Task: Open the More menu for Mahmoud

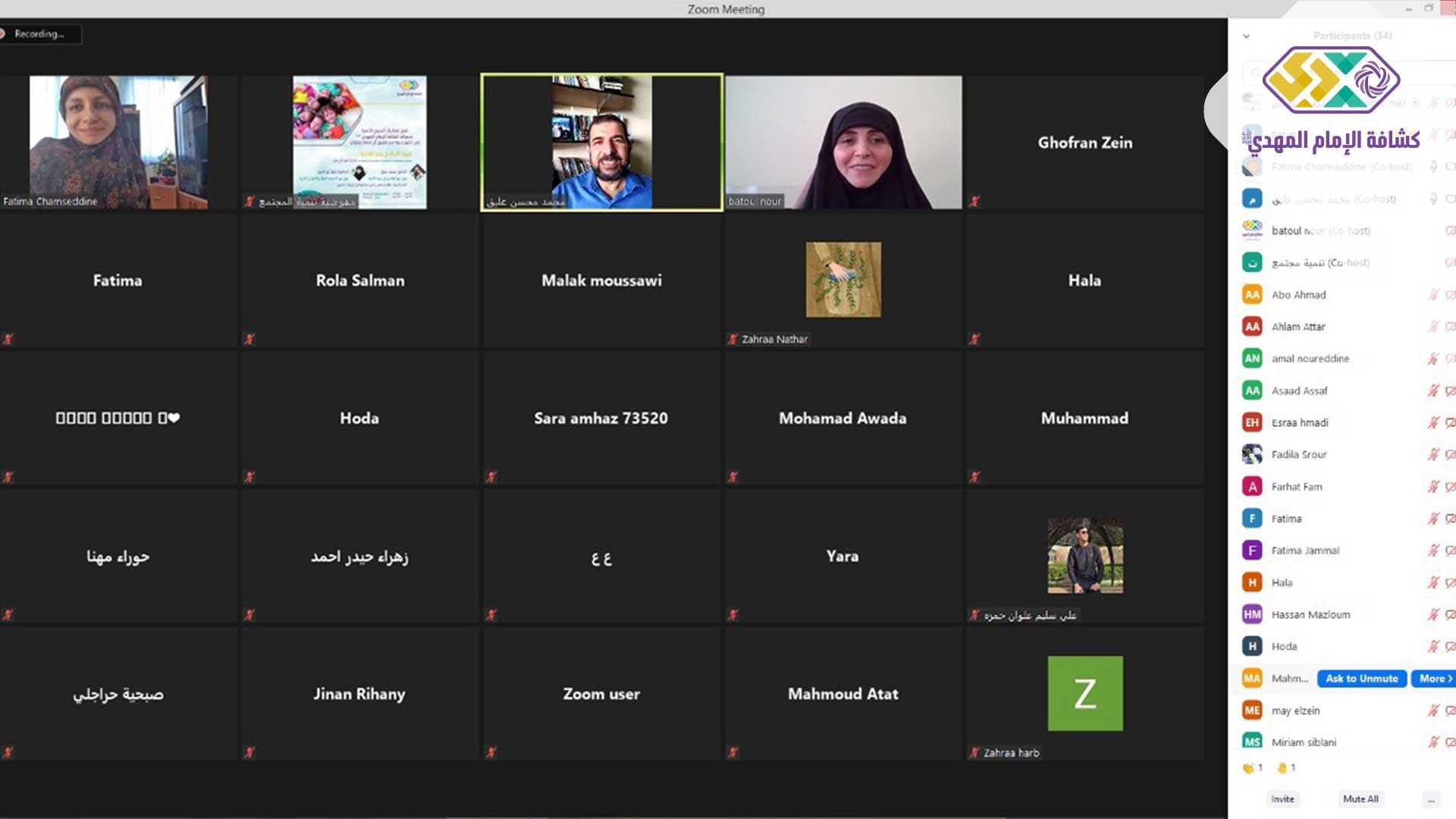Action: click(x=1433, y=679)
